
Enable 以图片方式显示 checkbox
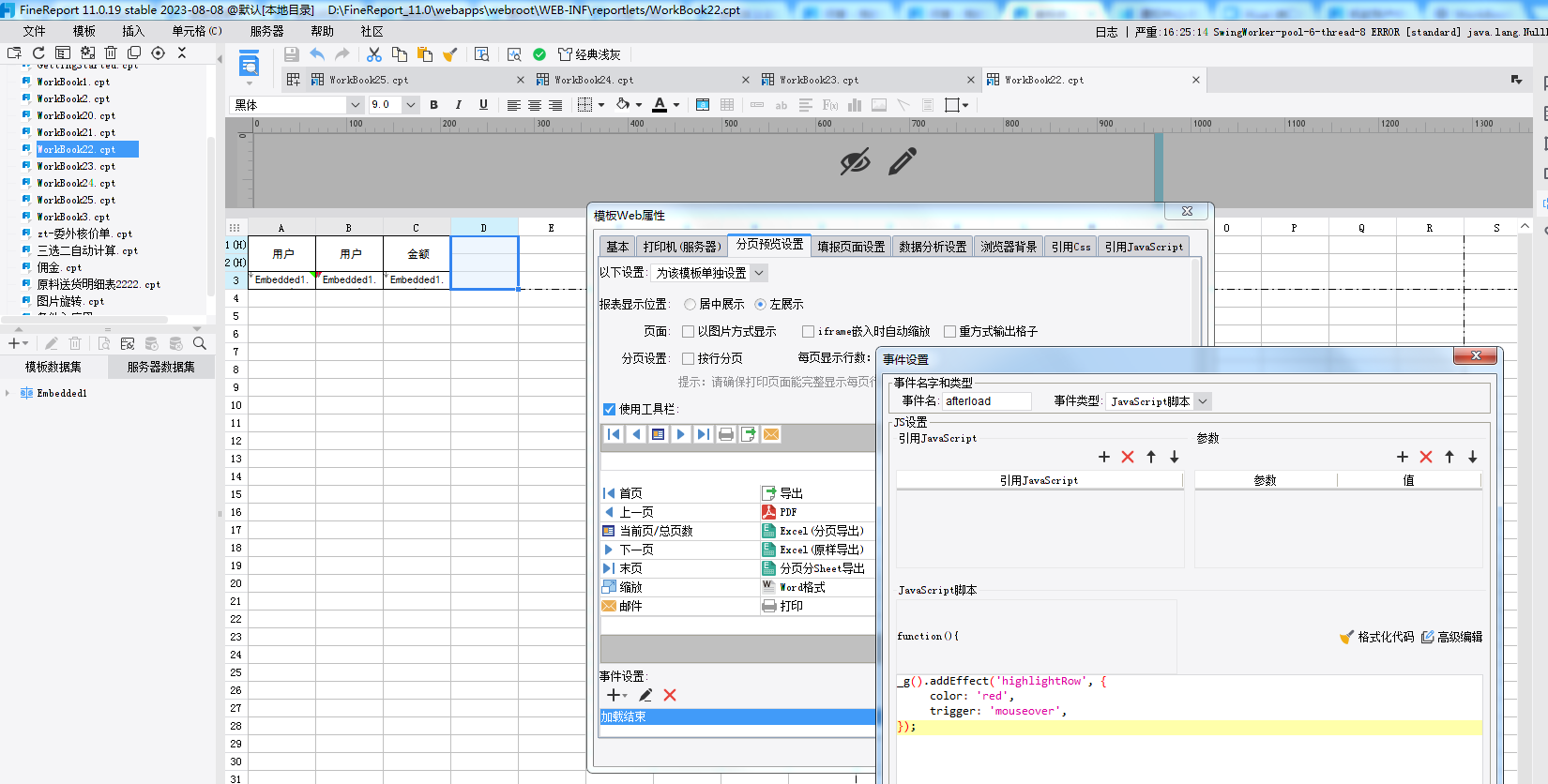[x=688, y=331]
